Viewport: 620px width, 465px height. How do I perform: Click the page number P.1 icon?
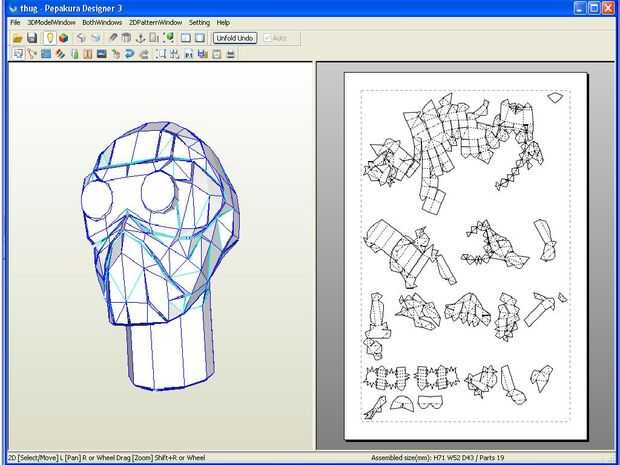[x=189, y=53]
